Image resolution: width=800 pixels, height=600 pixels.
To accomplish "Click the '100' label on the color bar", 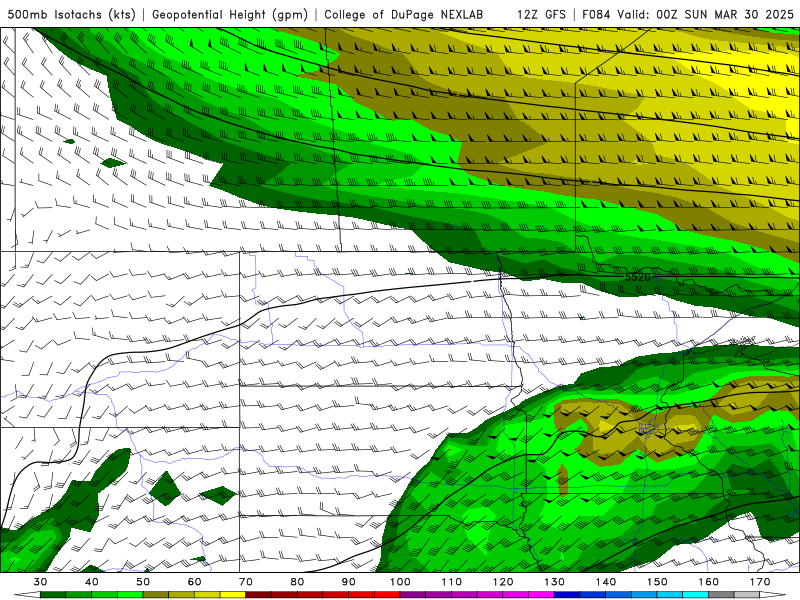I will 400,582.
